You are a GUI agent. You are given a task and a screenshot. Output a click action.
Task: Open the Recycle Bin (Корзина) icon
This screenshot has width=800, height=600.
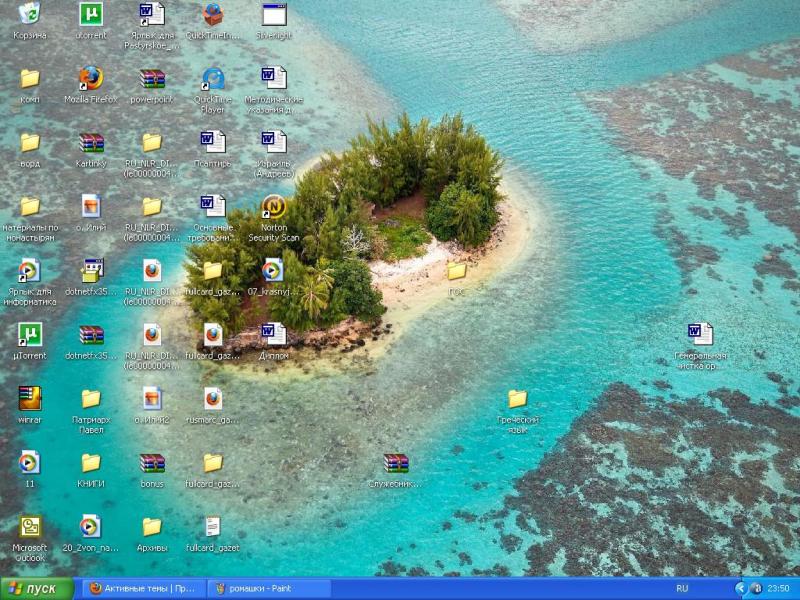point(30,15)
